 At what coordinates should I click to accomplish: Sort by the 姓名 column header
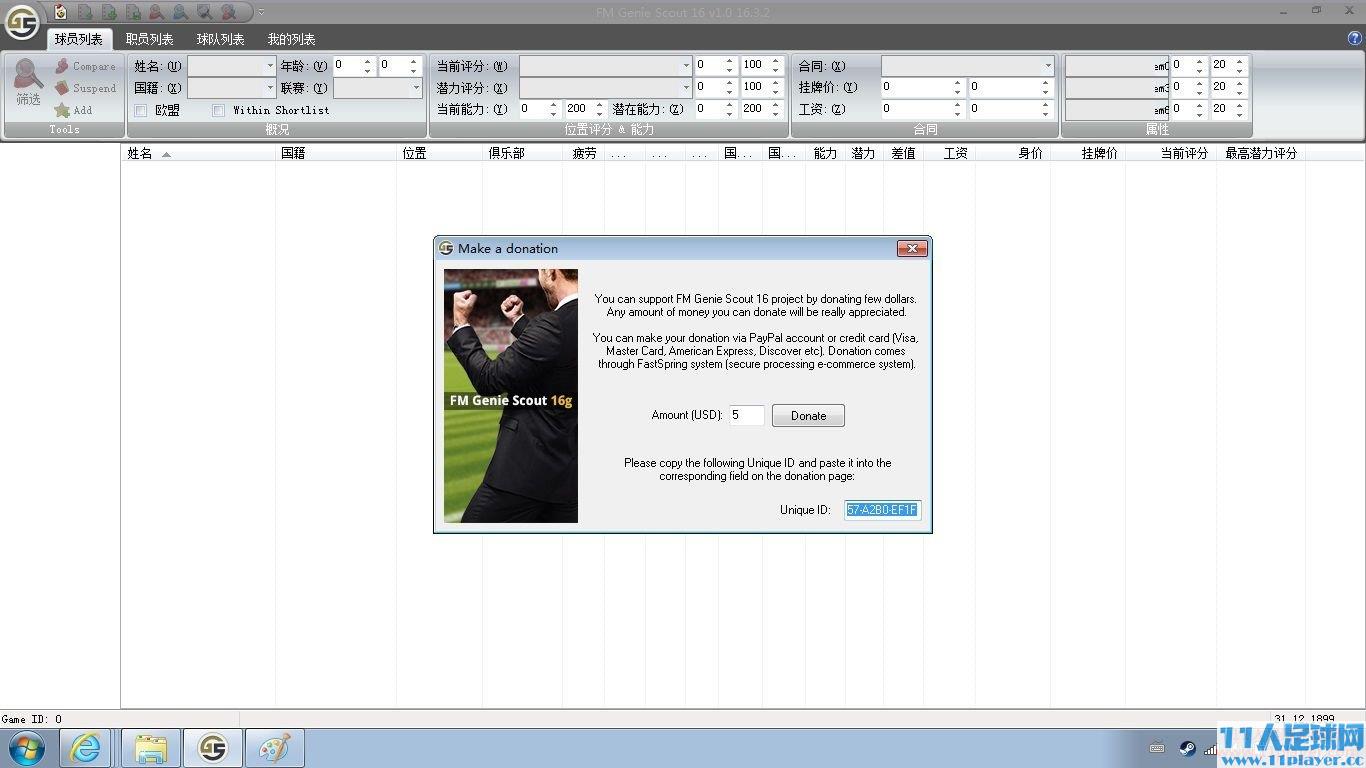point(198,153)
